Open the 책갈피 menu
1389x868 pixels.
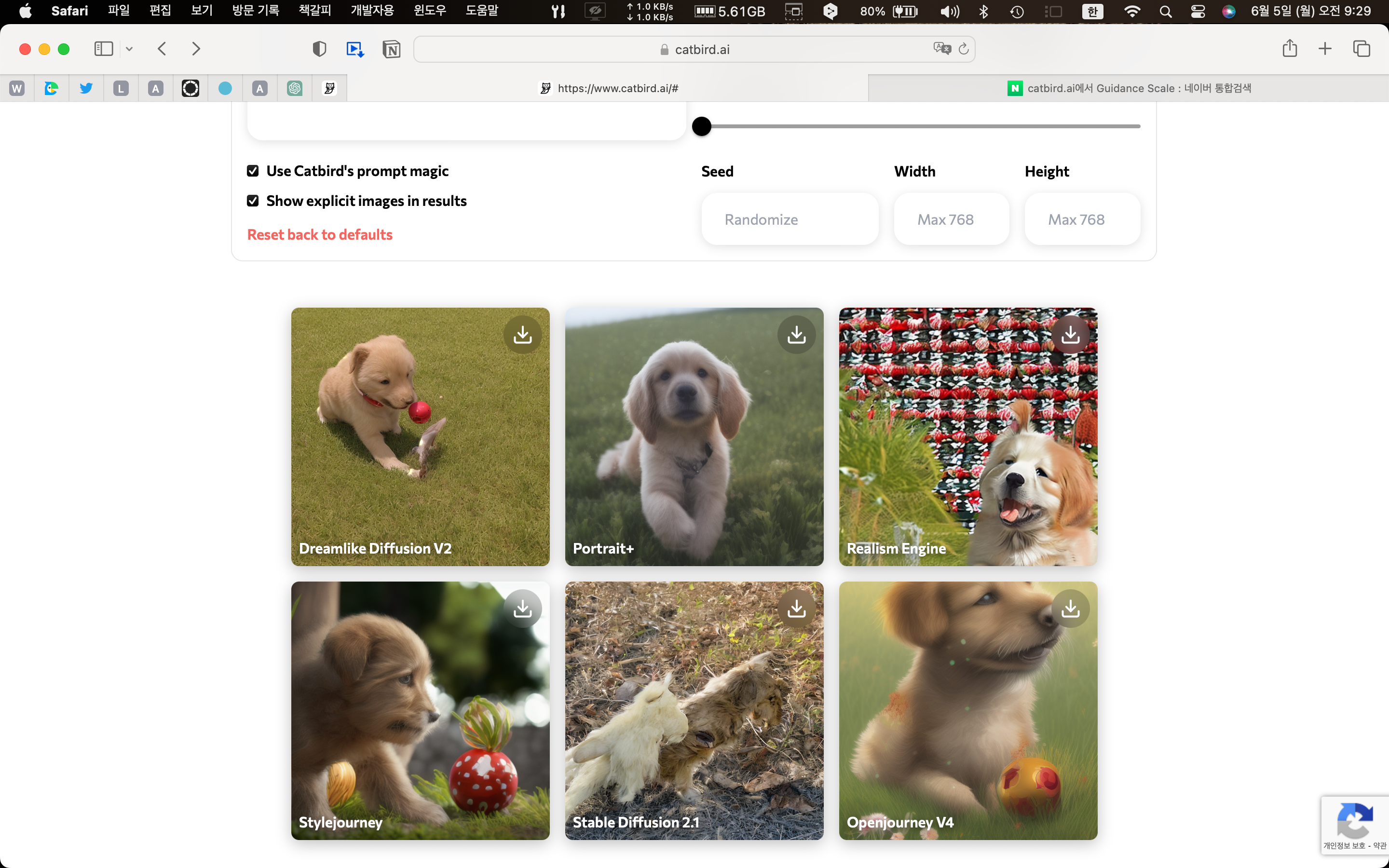pyautogui.click(x=314, y=11)
